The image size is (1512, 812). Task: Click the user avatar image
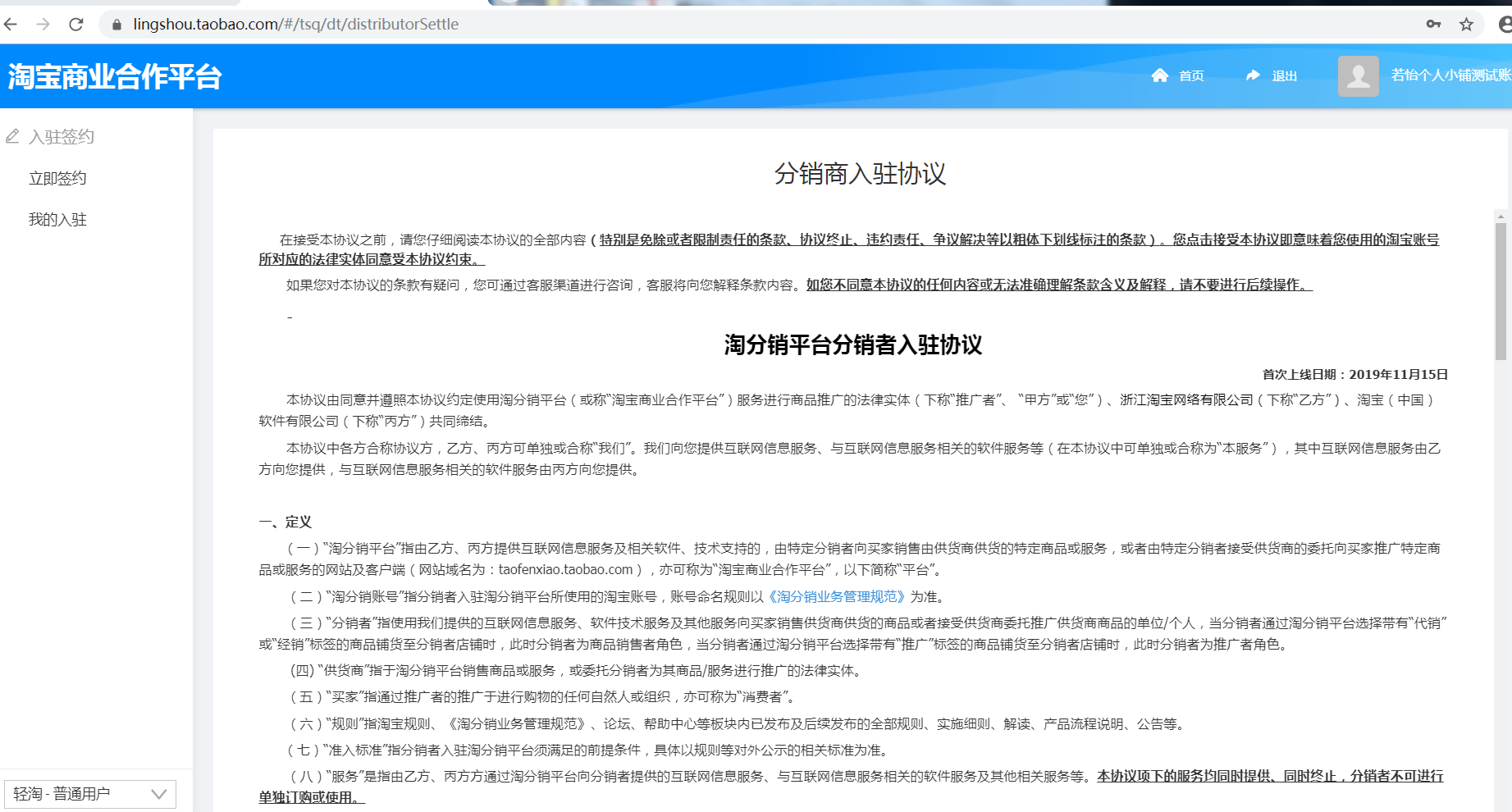pyautogui.click(x=1359, y=76)
